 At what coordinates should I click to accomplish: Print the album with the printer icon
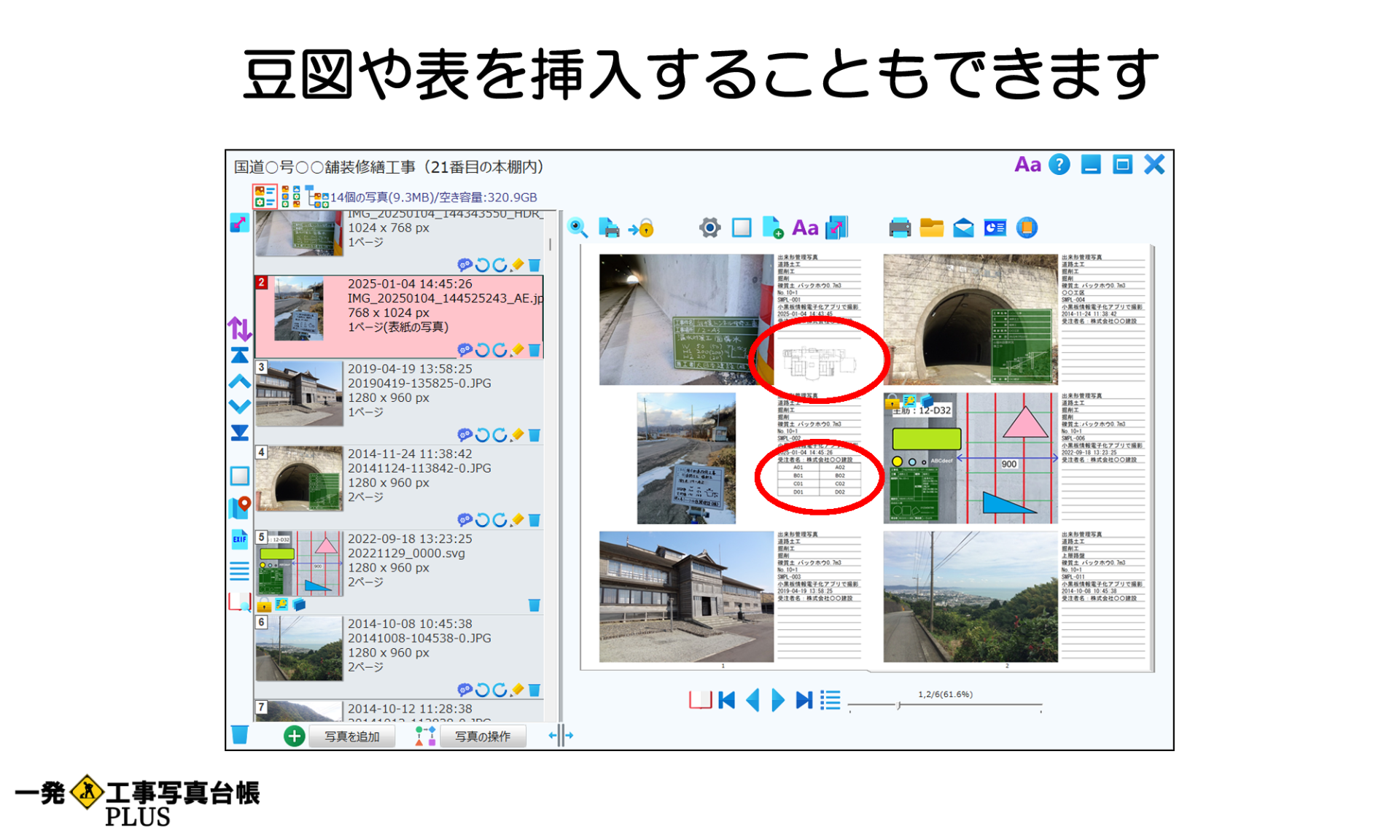tap(900, 227)
